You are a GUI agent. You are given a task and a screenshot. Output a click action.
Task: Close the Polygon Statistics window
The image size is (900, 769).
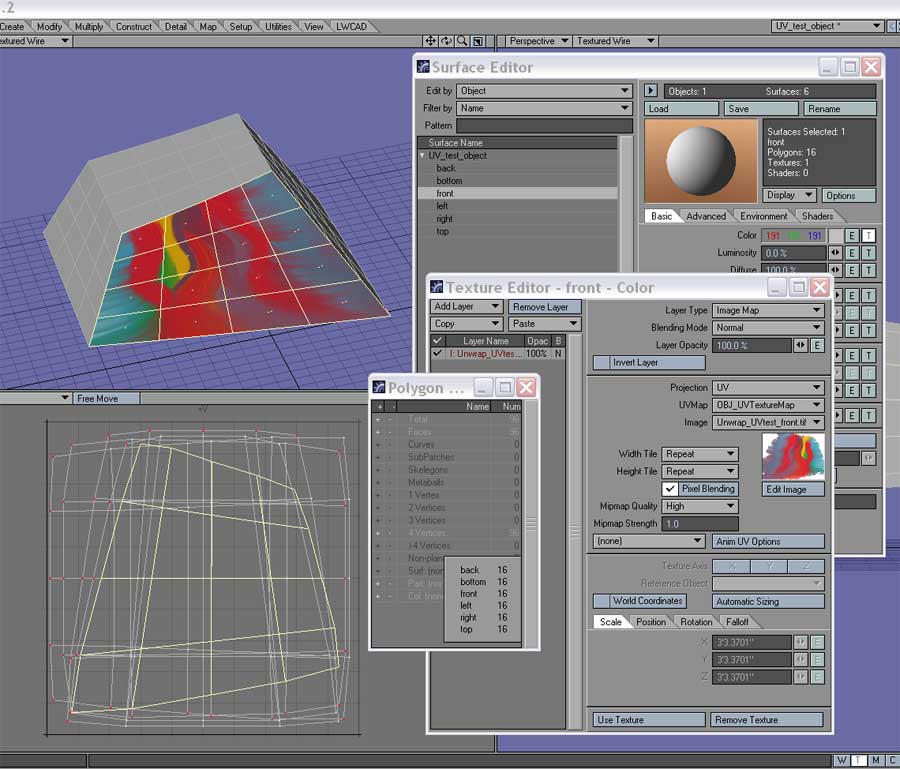click(526, 387)
